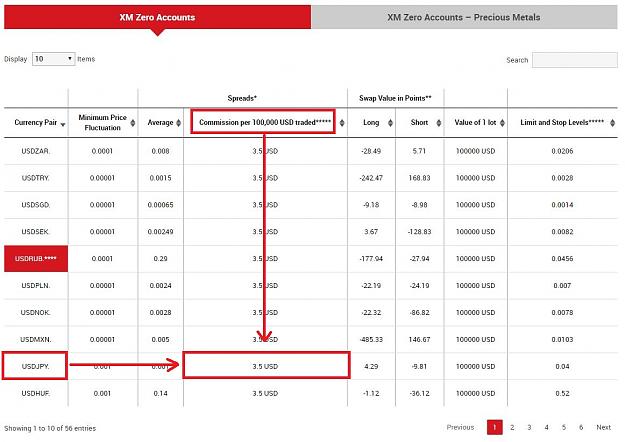
Task: Select the USDNOK. currency pair cell
Action: tap(36, 312)
